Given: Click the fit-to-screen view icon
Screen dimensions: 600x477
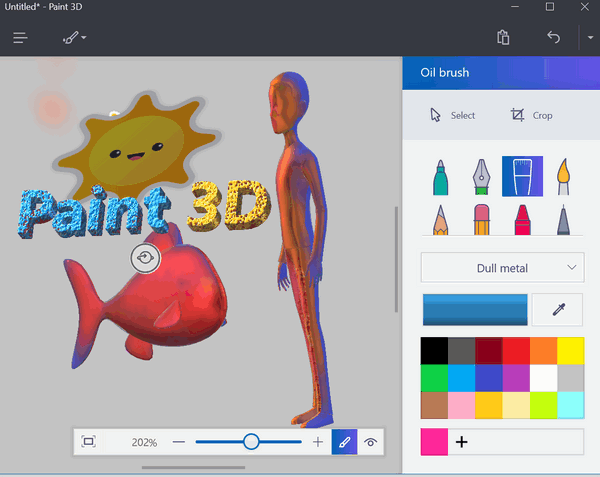Looking at the screenshot, I should 88,442.
